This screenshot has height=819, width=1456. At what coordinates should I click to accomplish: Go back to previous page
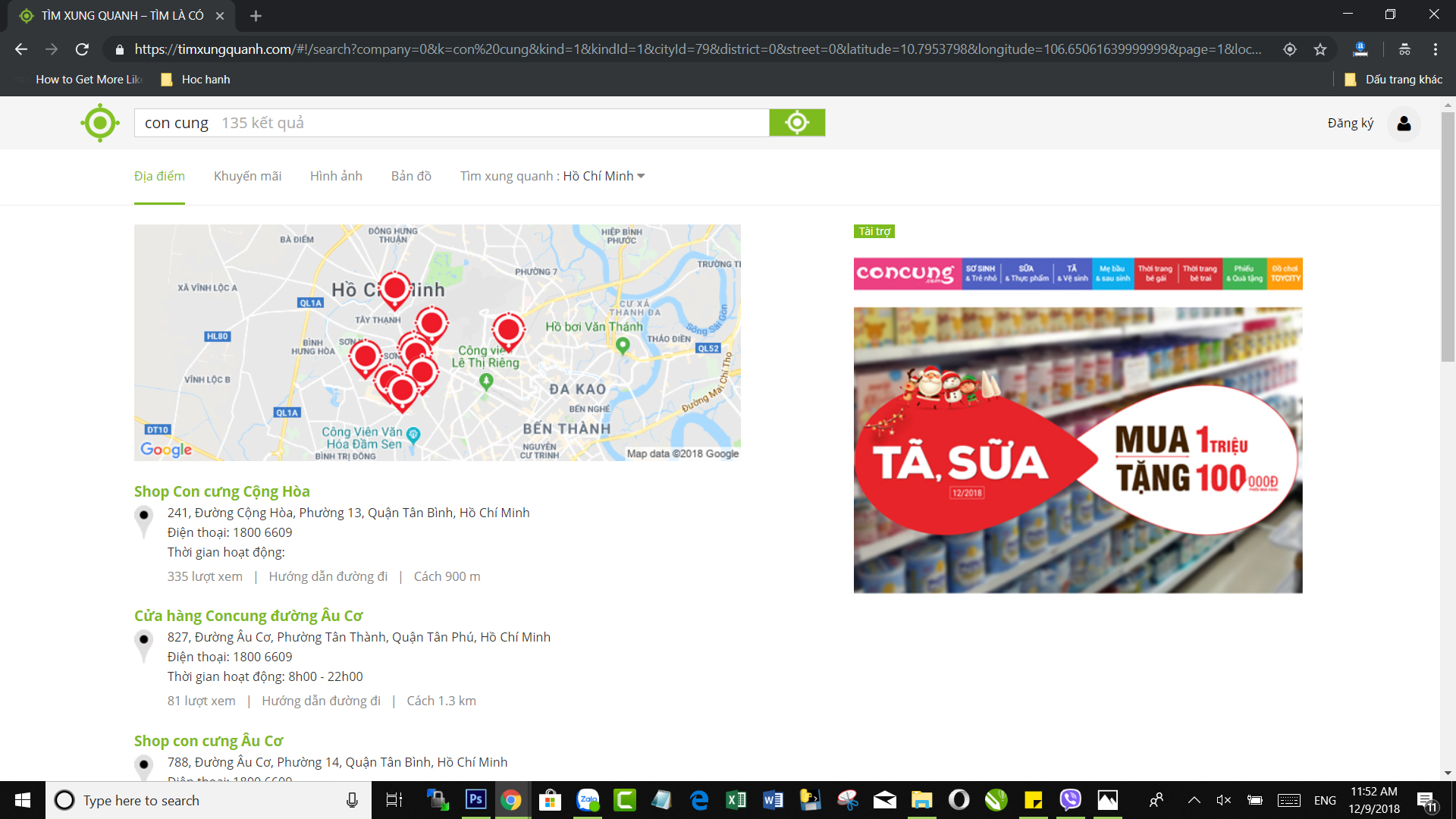tap(21, 49)
